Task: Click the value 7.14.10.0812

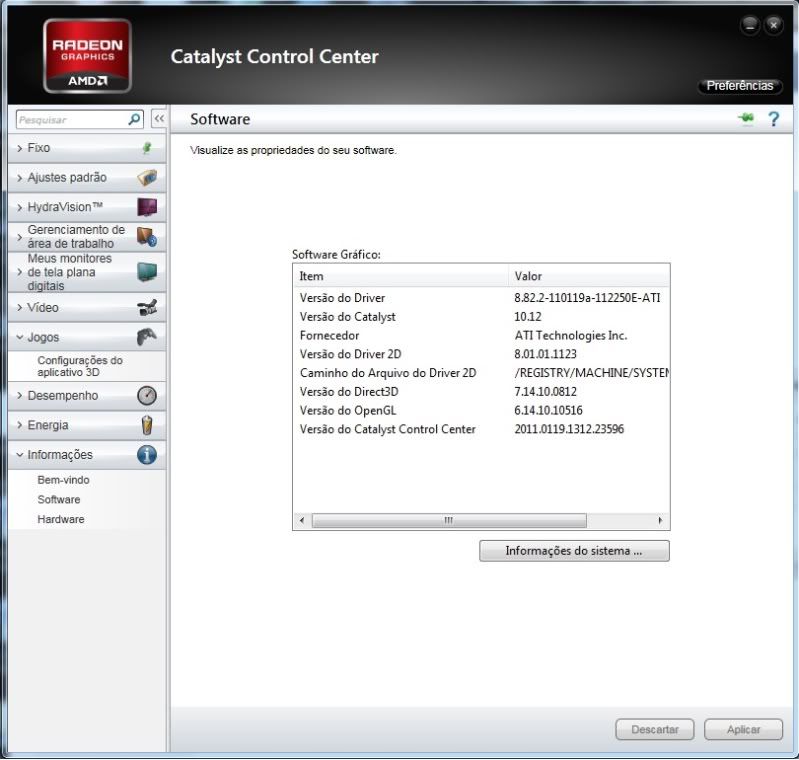Action: pyautogui.click(x=545, y=392)
